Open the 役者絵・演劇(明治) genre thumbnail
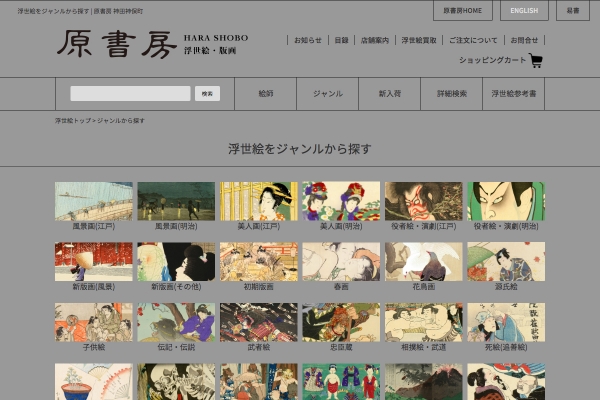Image resolution: width=600 pixels, height=400 pixels. click(x=506, y=201)
